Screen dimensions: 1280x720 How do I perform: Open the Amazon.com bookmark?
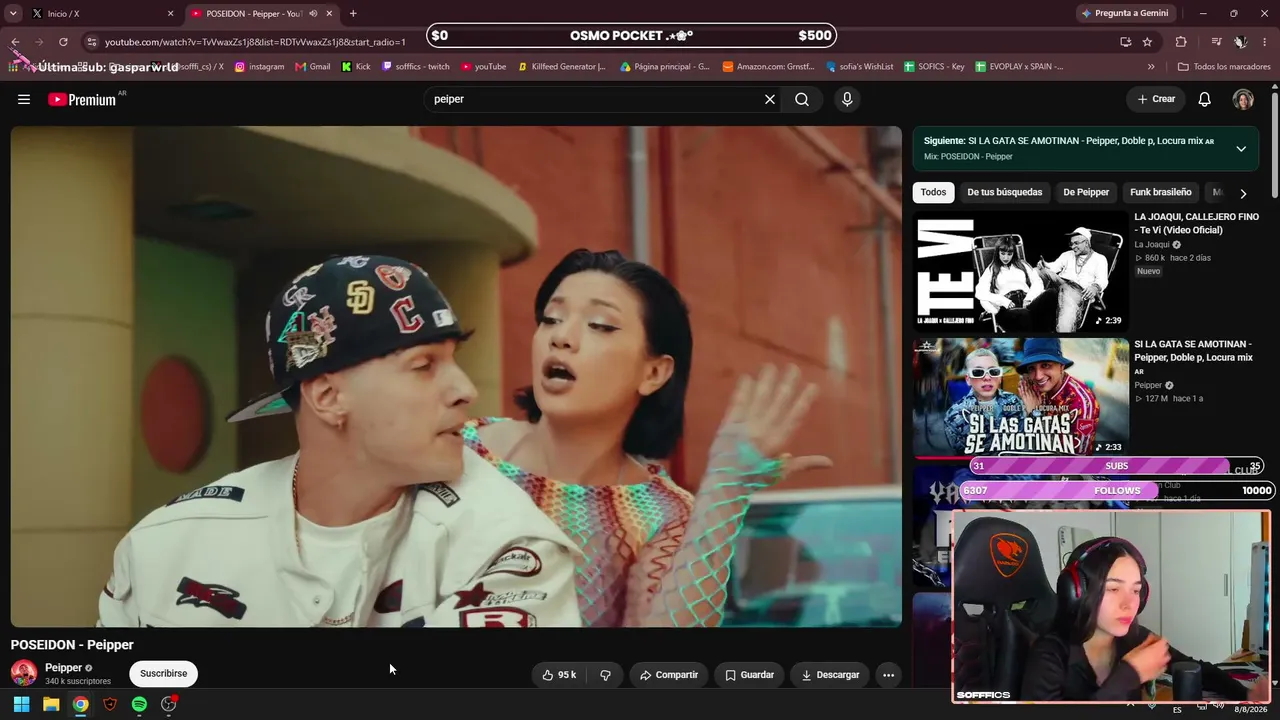pos(768,67)
